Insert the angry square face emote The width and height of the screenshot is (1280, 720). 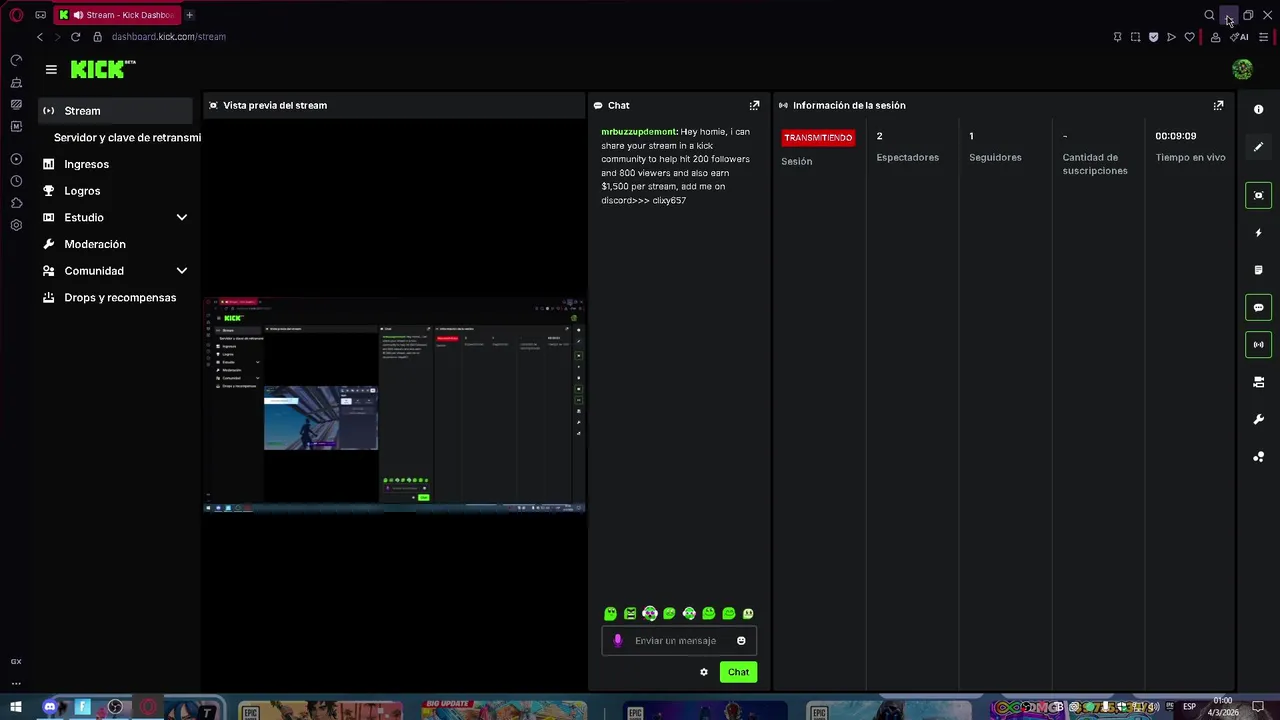click(630, 613)
